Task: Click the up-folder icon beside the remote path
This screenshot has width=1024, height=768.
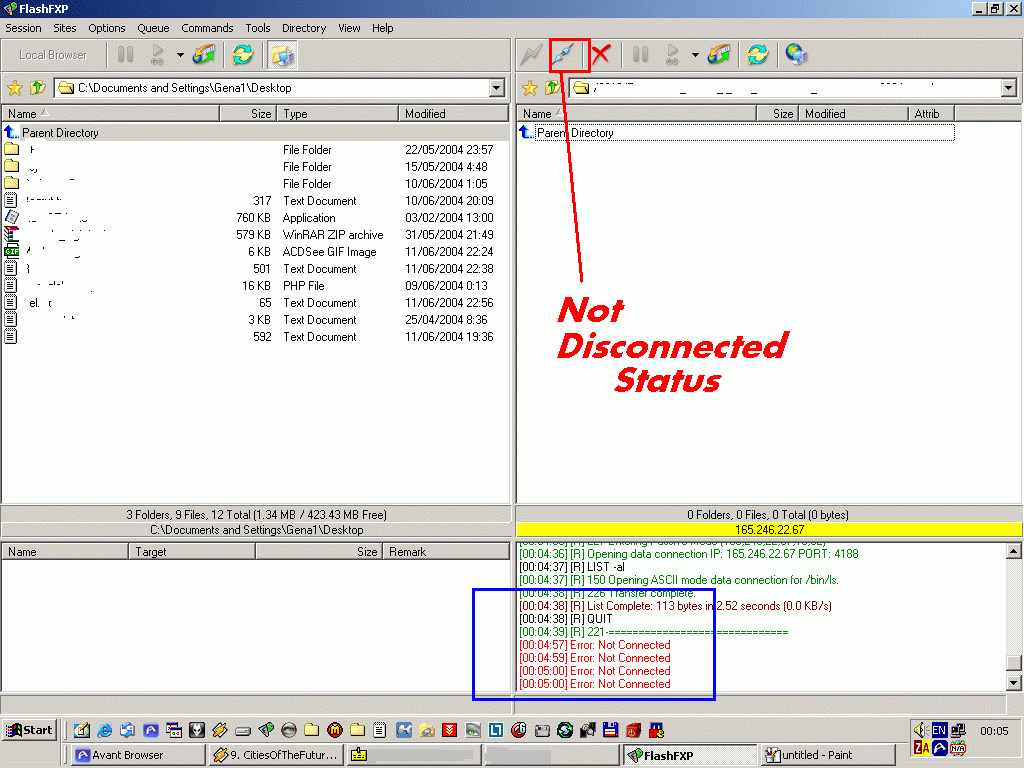Action: [552, 88]
